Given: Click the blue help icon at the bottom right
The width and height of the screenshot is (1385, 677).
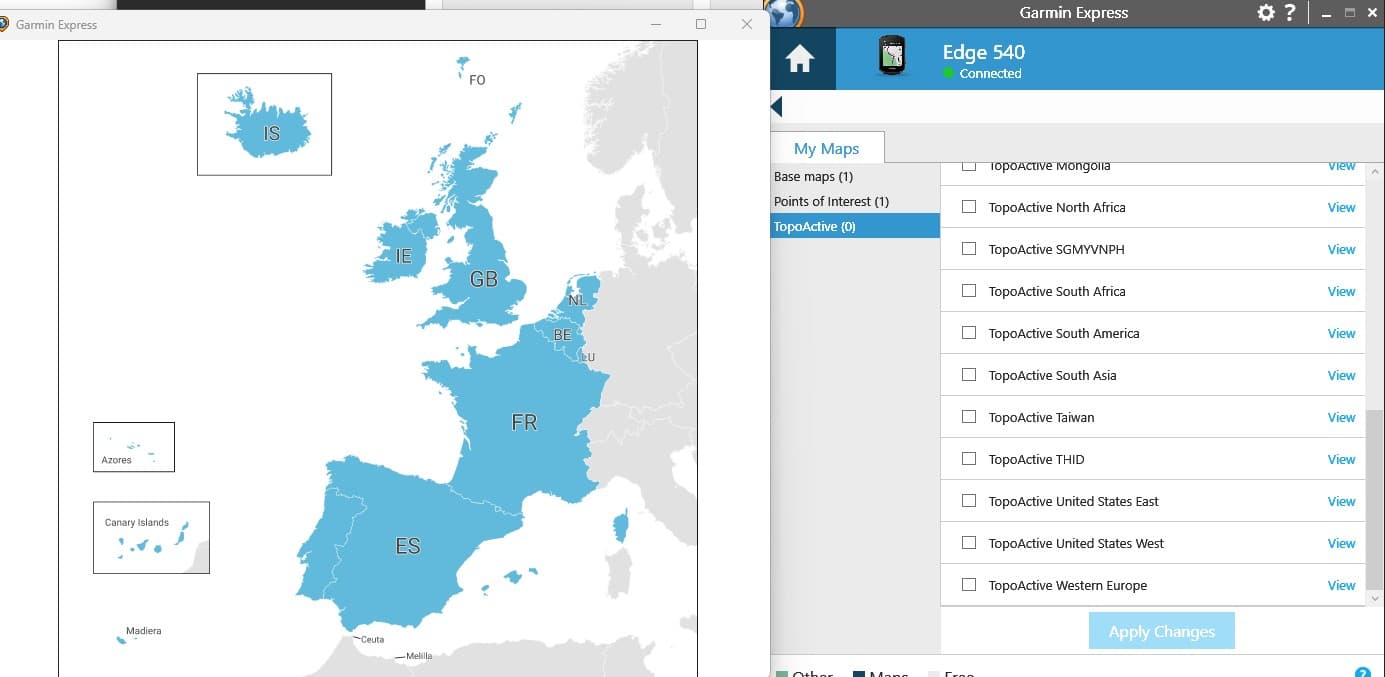Looking at the screenshot, I should tap(1361, 672).
